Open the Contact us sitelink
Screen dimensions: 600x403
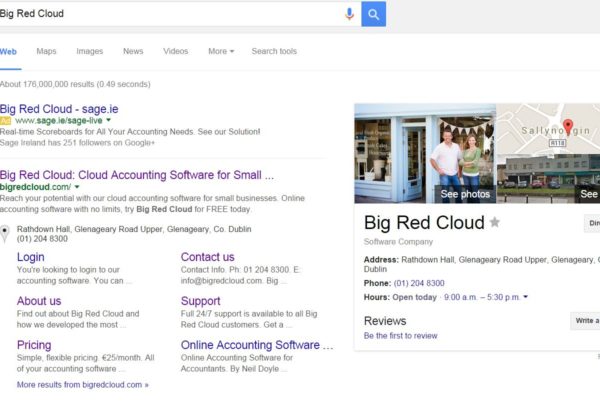[x=207, y=257]
